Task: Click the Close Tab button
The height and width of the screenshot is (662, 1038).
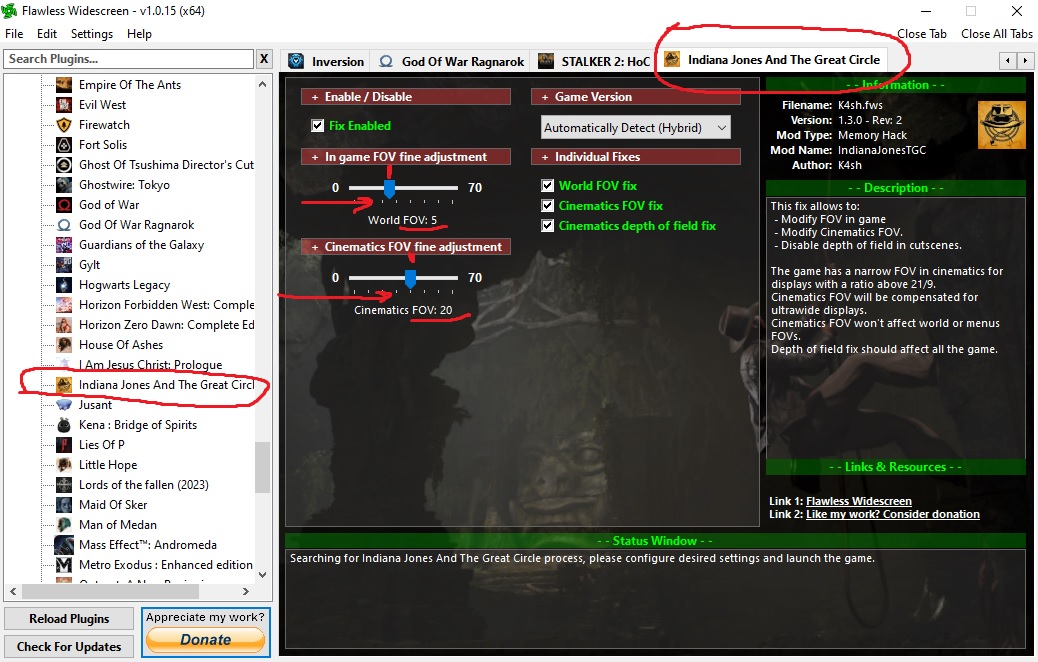Action: point(921,34)
